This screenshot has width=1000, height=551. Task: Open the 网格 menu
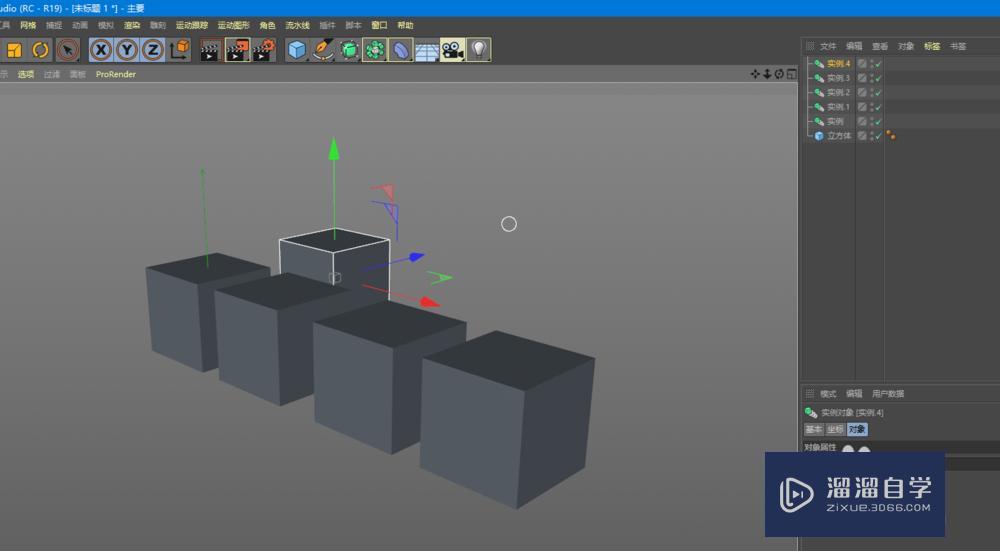point(28,26)
